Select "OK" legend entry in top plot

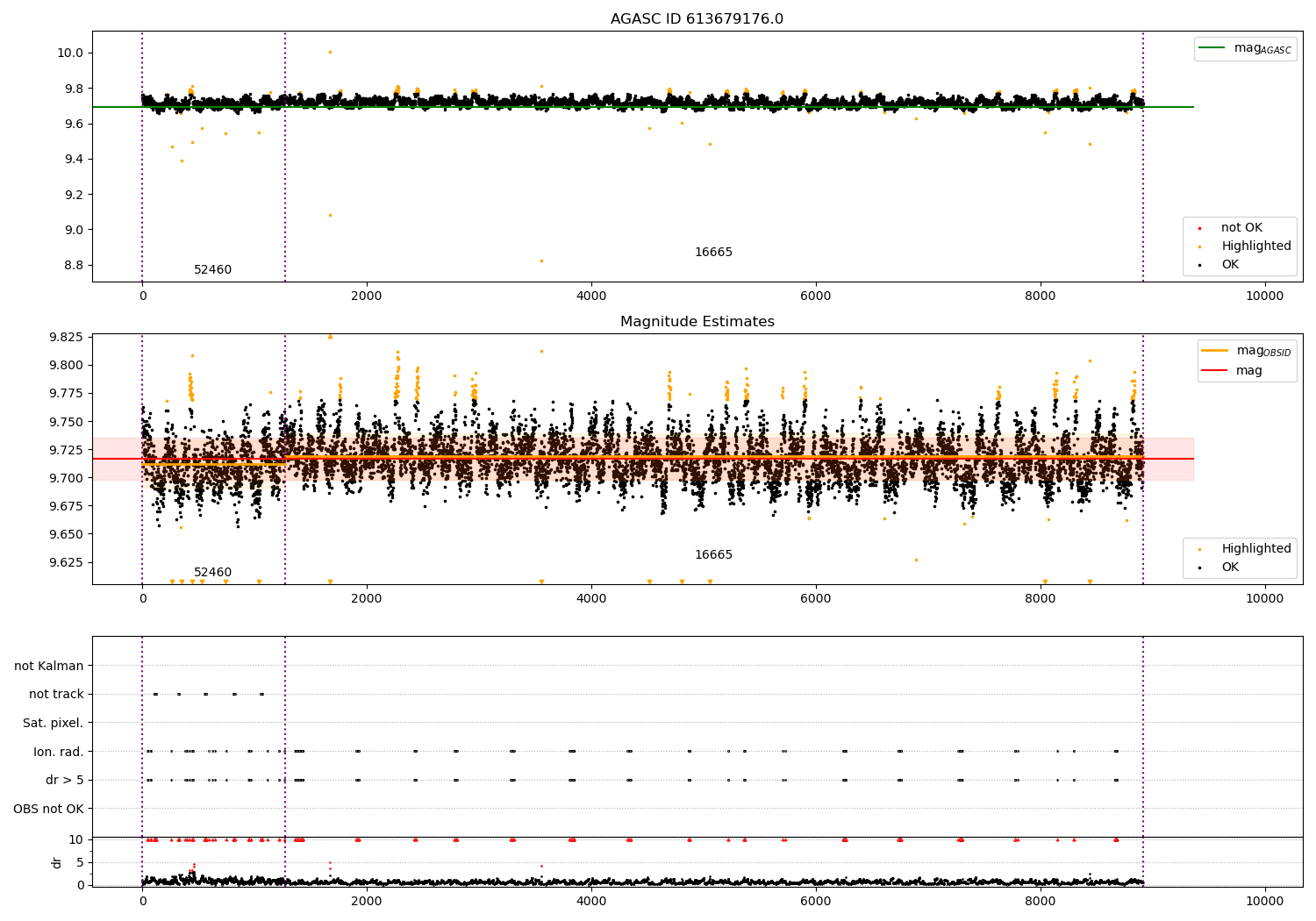pos(1230,265)
